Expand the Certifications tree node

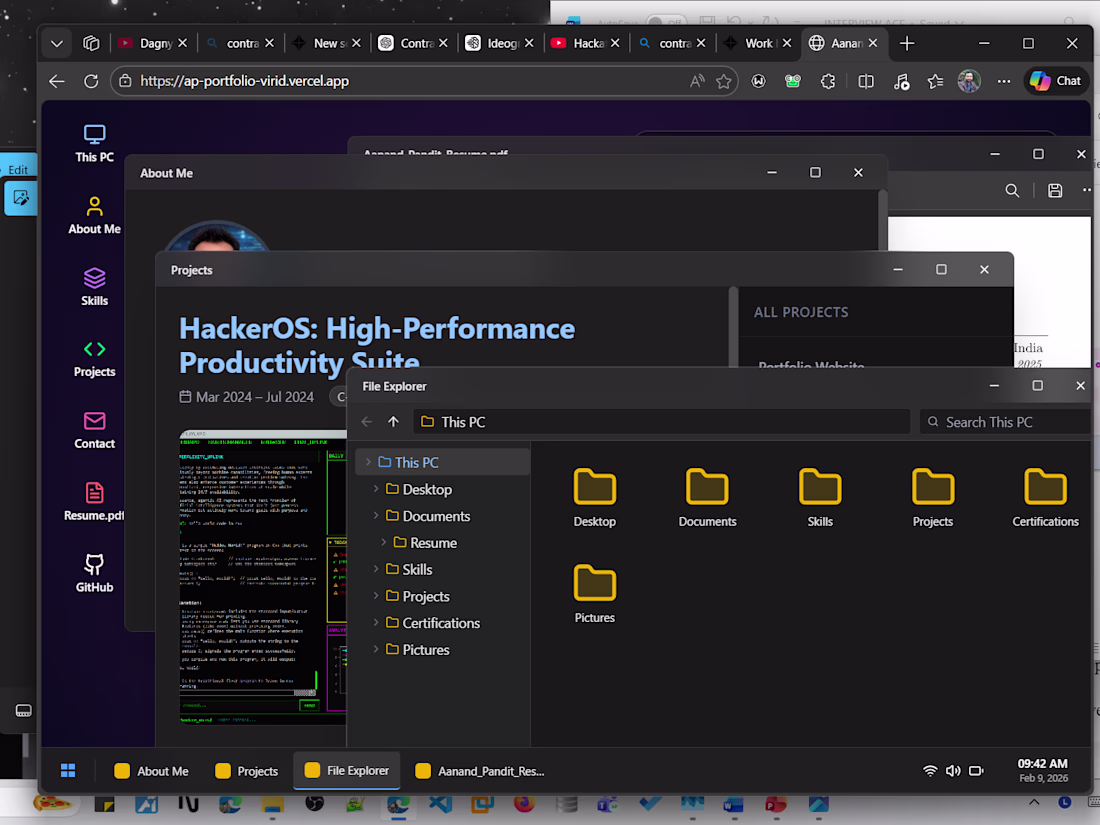(377, 623)
